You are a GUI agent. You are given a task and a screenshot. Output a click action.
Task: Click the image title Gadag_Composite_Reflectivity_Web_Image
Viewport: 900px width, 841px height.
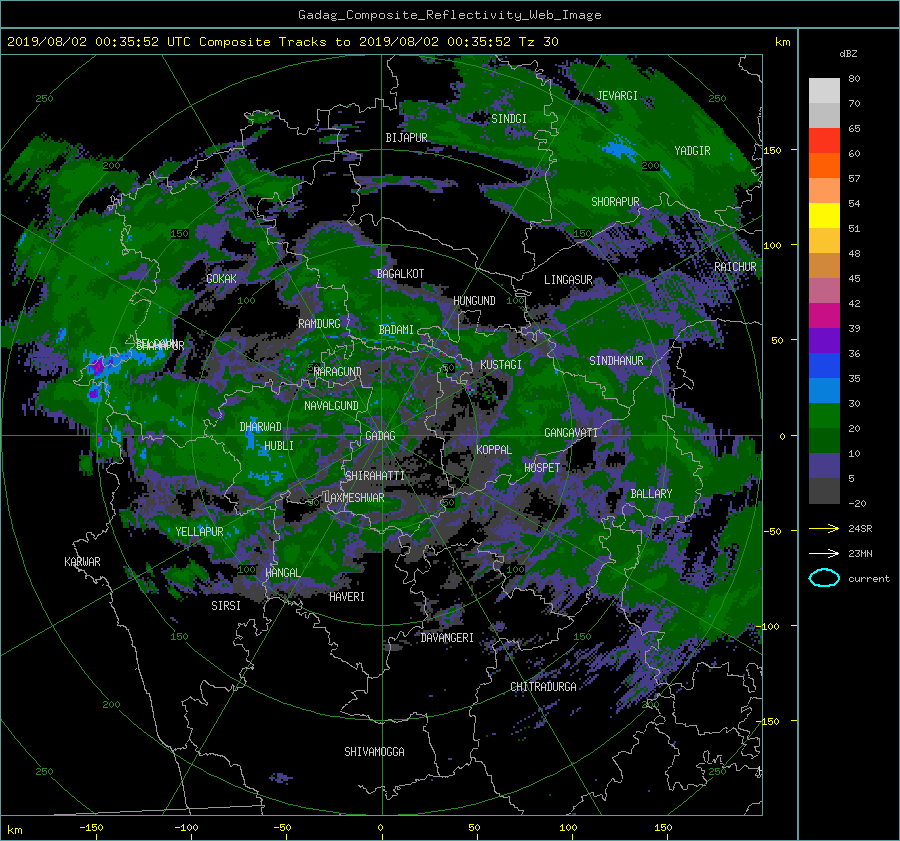click(449, 15)
